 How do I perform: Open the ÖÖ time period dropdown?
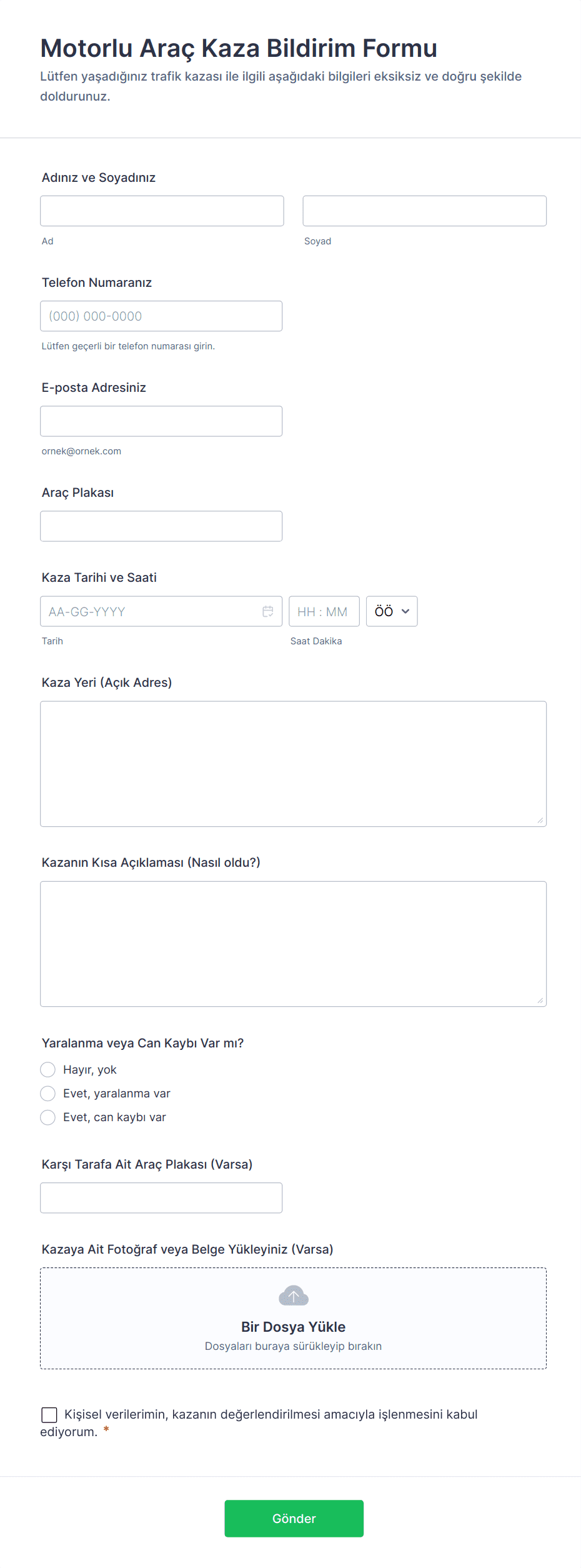(x=392, y=611)
